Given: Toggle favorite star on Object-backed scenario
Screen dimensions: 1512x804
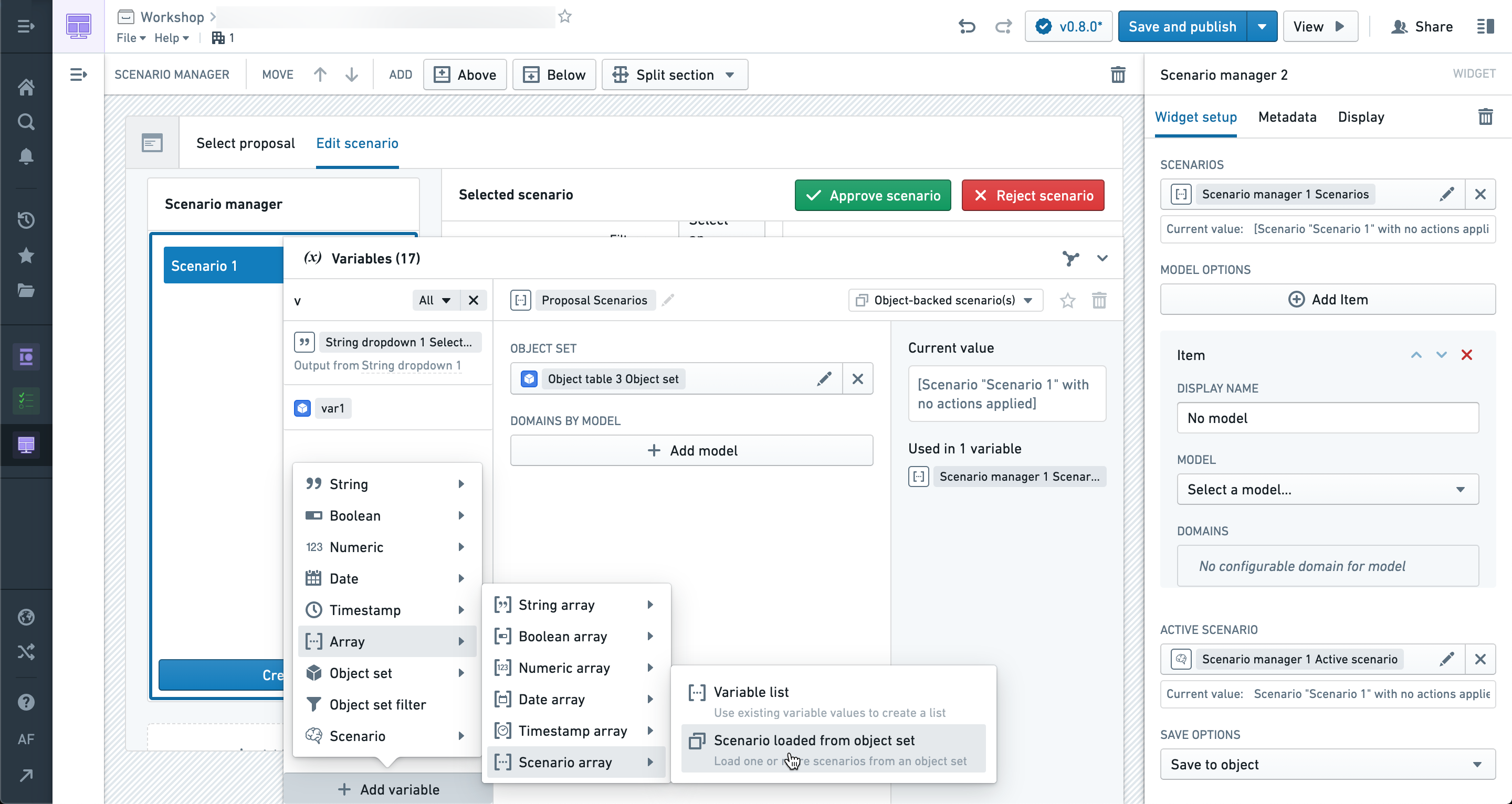Looking at the screenshot, I should click(1067, 300).
